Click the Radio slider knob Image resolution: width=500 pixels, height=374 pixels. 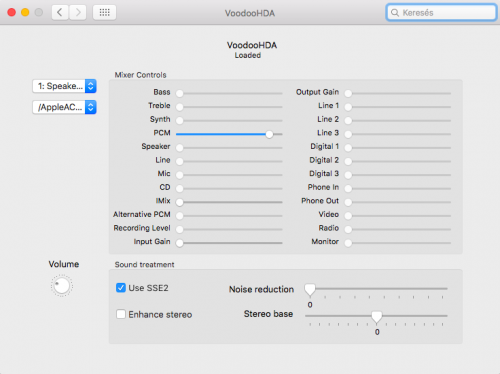[x=348, y=229]
